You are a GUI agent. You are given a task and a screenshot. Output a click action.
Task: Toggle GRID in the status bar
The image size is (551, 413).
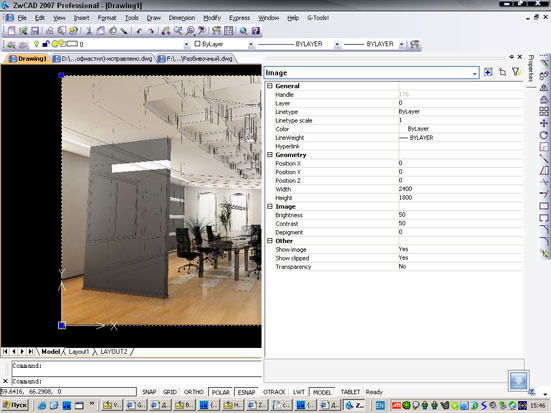point(170,392)
